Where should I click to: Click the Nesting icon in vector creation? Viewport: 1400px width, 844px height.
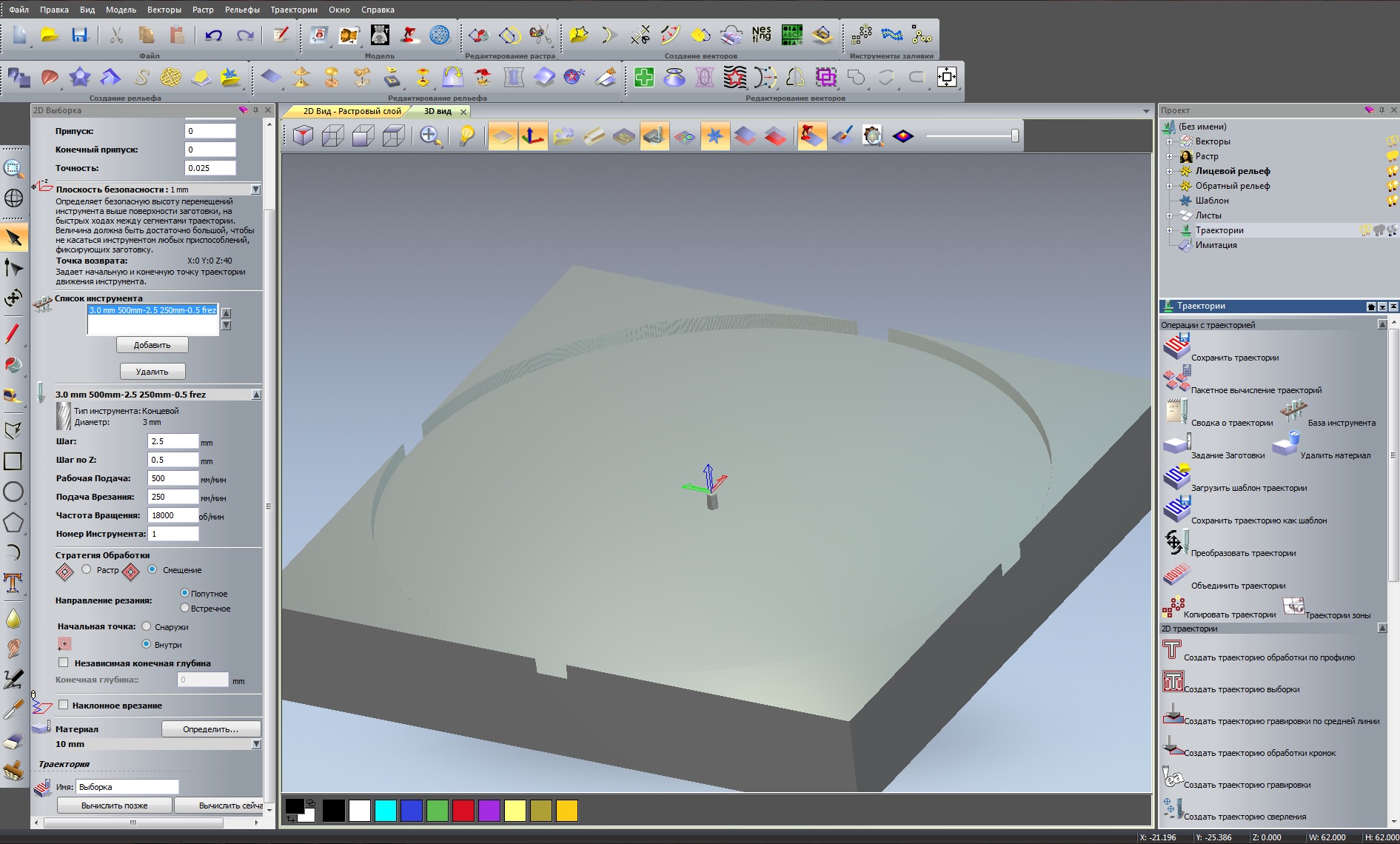point(761,35)
